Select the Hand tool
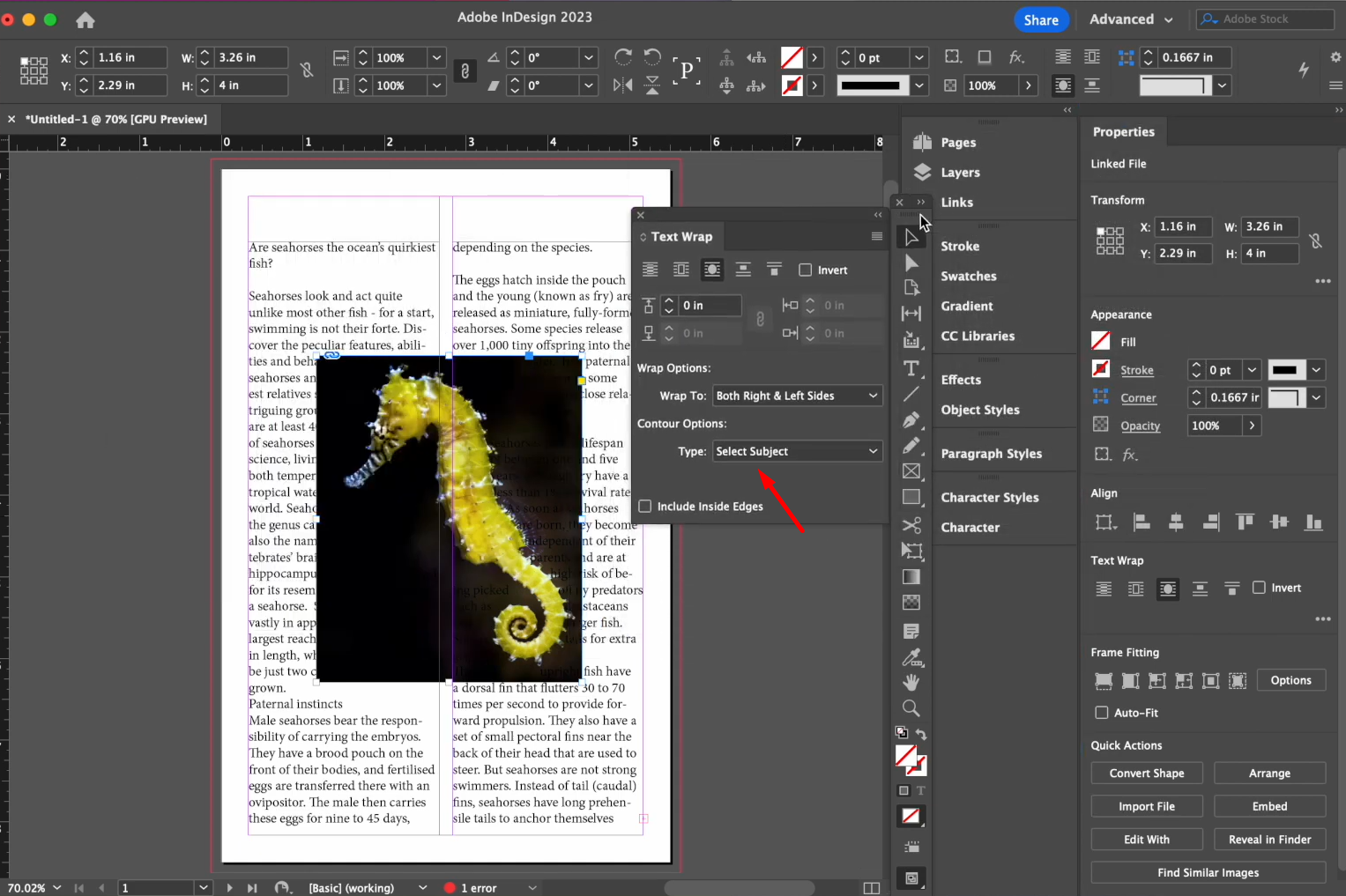 coord(911,682)
